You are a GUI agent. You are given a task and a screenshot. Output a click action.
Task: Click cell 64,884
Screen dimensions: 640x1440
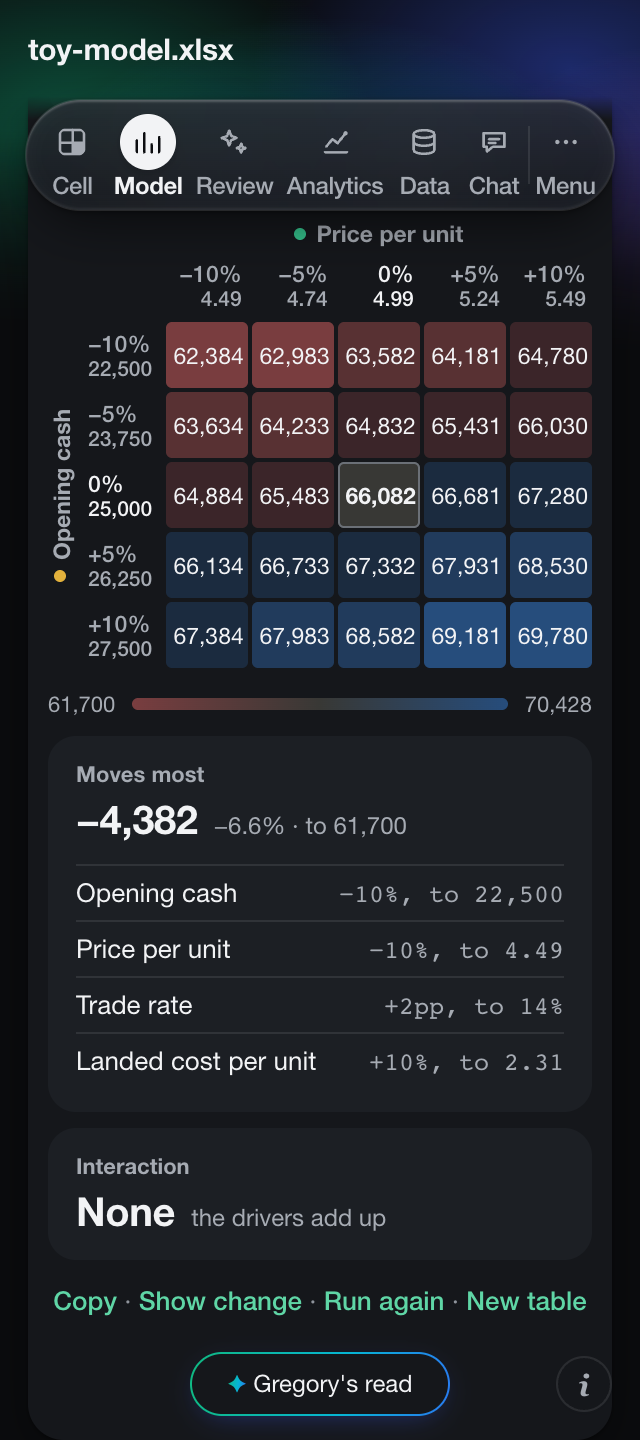click(208, 495)
